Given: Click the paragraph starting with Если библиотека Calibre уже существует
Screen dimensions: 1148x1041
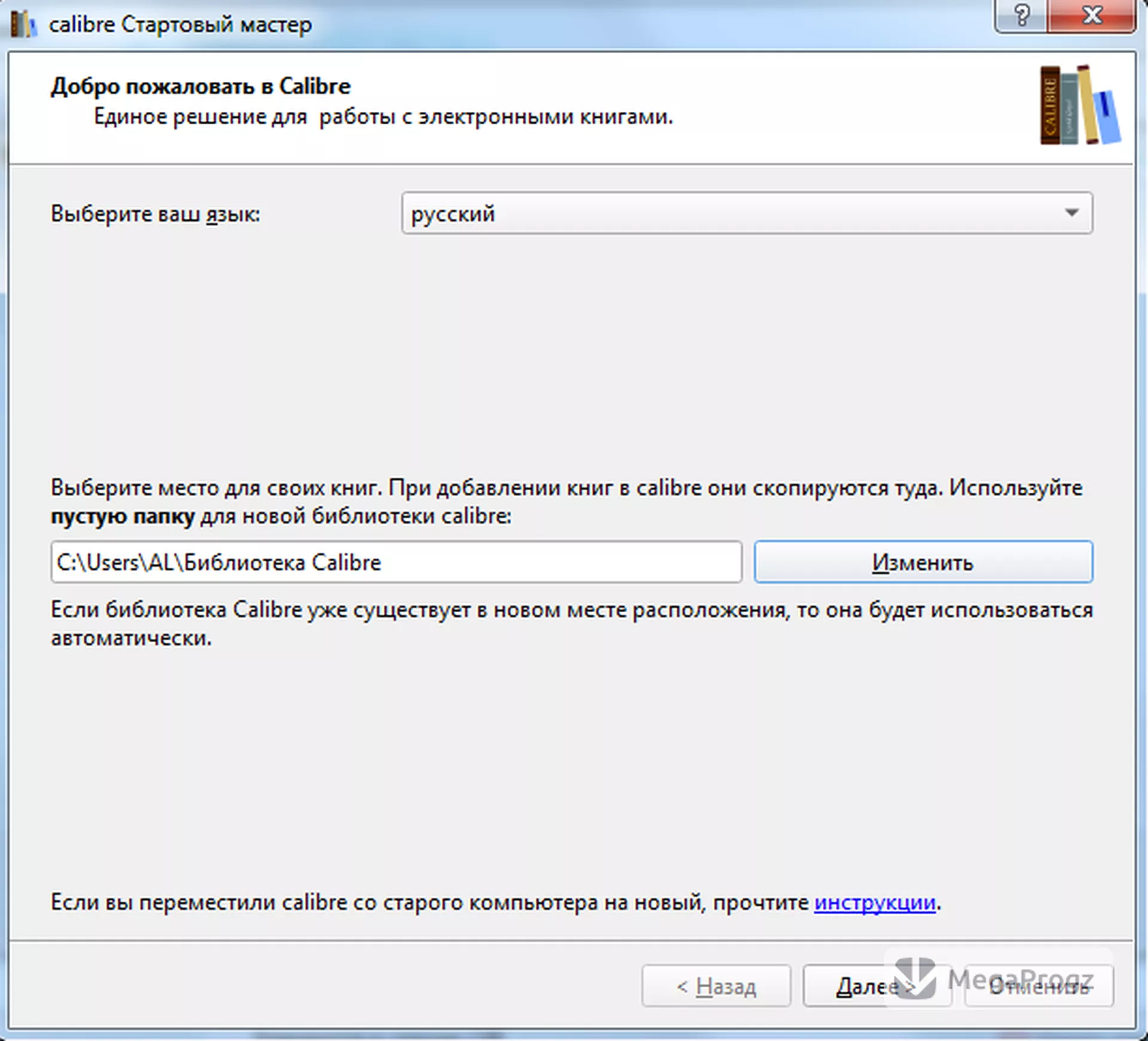Looking at the screenshot, I should pyautogui.click(x=572, y=624).
